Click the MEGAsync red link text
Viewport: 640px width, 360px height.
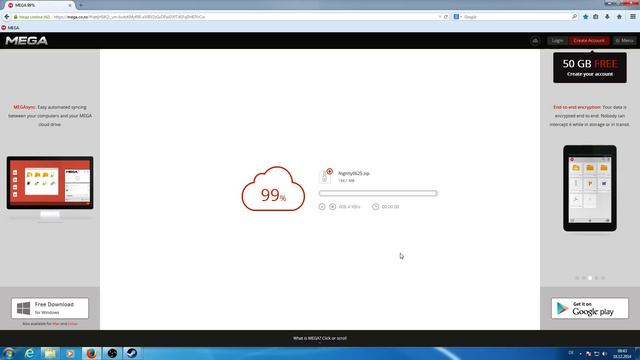pyautogui.click(x=24, y=107)
